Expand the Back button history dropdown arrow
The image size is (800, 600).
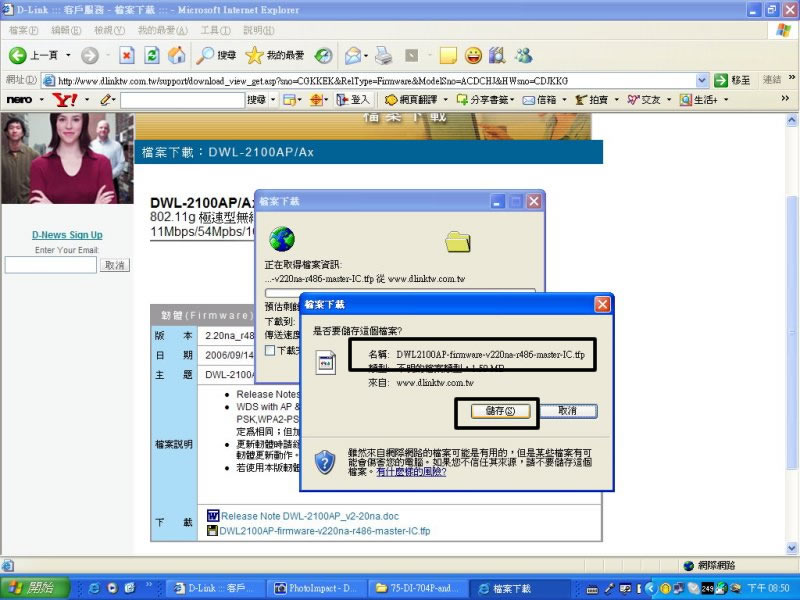[68, 55]
